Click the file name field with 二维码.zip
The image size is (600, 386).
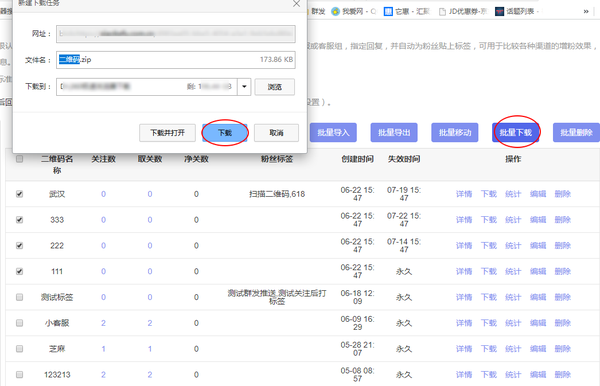click(176, 60)
